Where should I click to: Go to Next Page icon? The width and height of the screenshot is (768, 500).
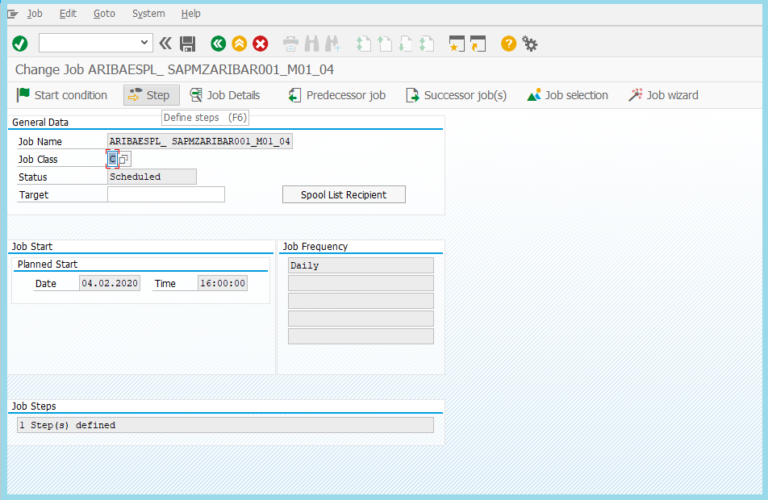click(x=406, y=44)
